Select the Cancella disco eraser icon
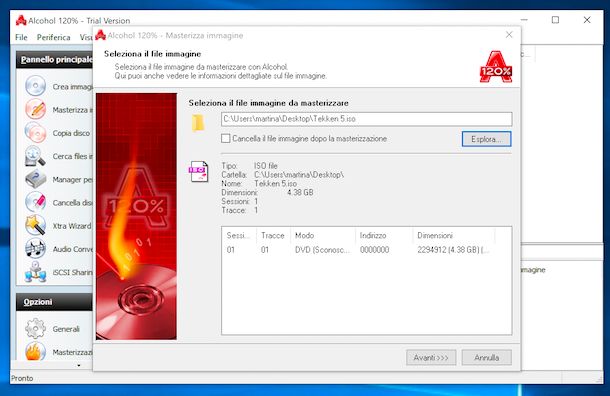Viewport: 610px width, 396px height. (x=35, y=202)
